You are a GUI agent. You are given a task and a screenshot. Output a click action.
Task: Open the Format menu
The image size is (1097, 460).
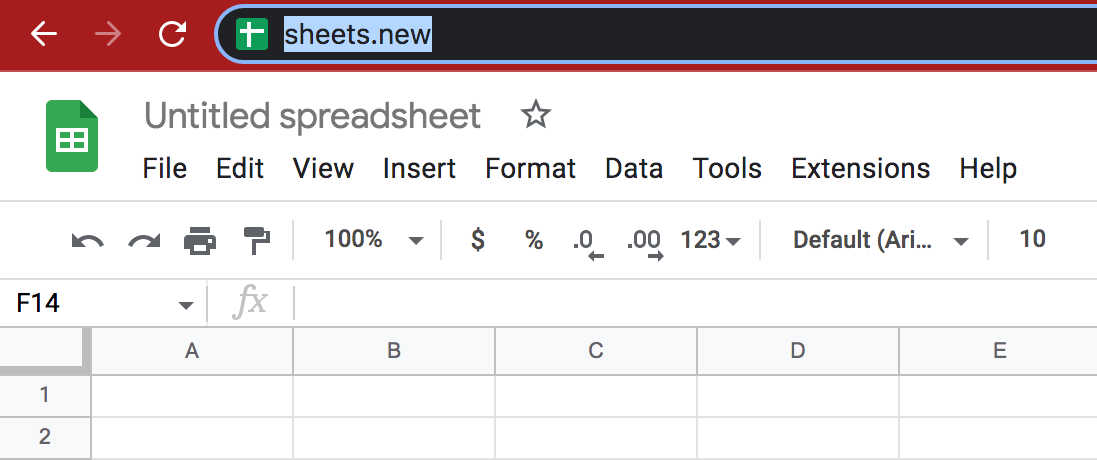530,168
